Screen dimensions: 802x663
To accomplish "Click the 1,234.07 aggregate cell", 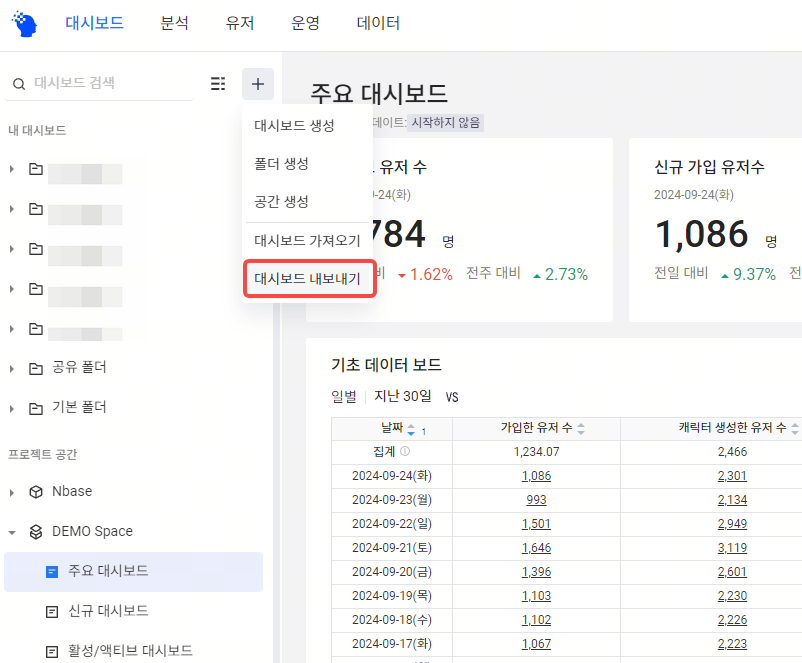I will [x=536, y=452].
